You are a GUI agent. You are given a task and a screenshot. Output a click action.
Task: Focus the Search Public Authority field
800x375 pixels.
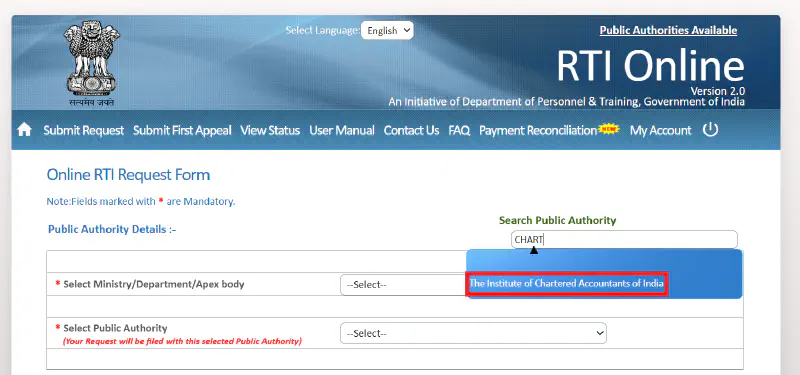point(624,239)
